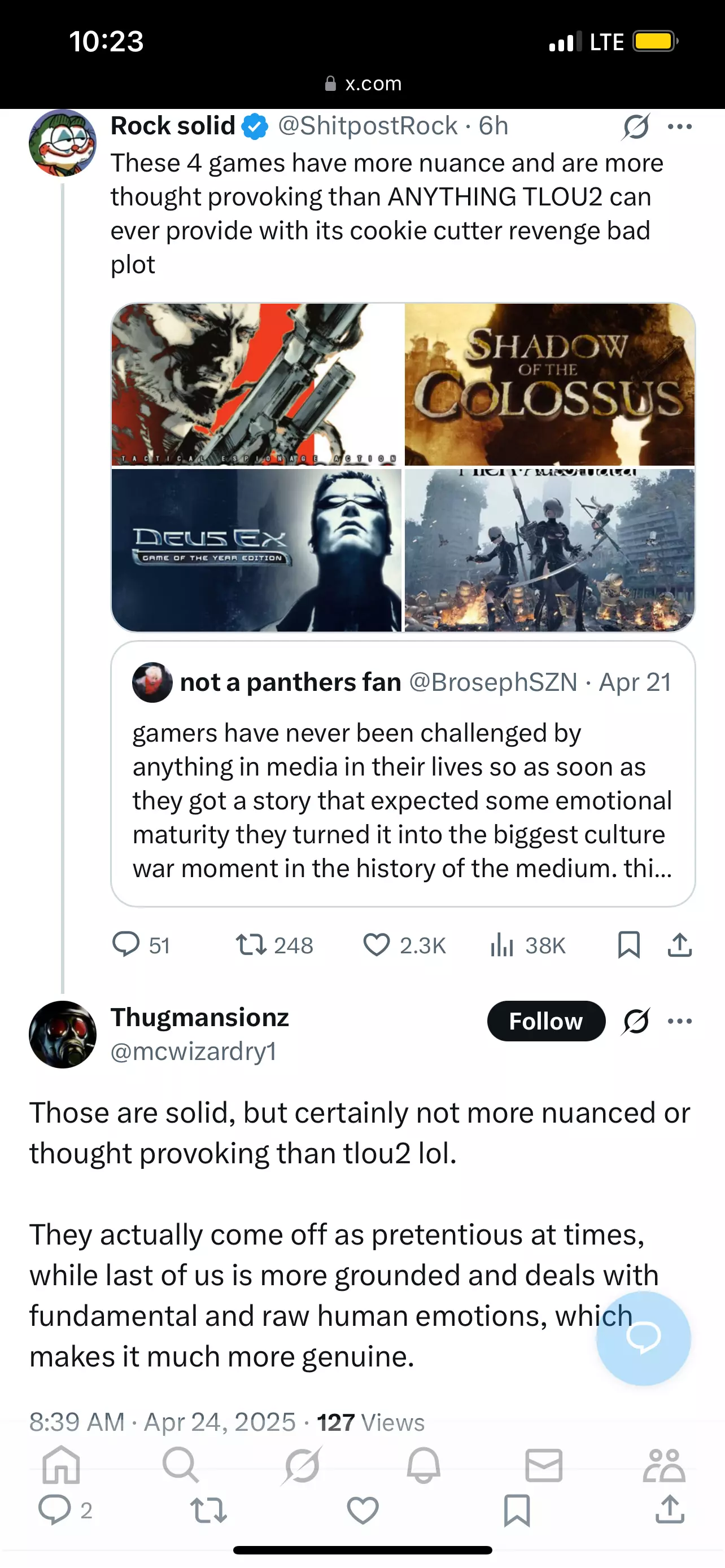Open Grok icon on Rock solid's post
Viewport: 725px width, 1568px height.
636,126
